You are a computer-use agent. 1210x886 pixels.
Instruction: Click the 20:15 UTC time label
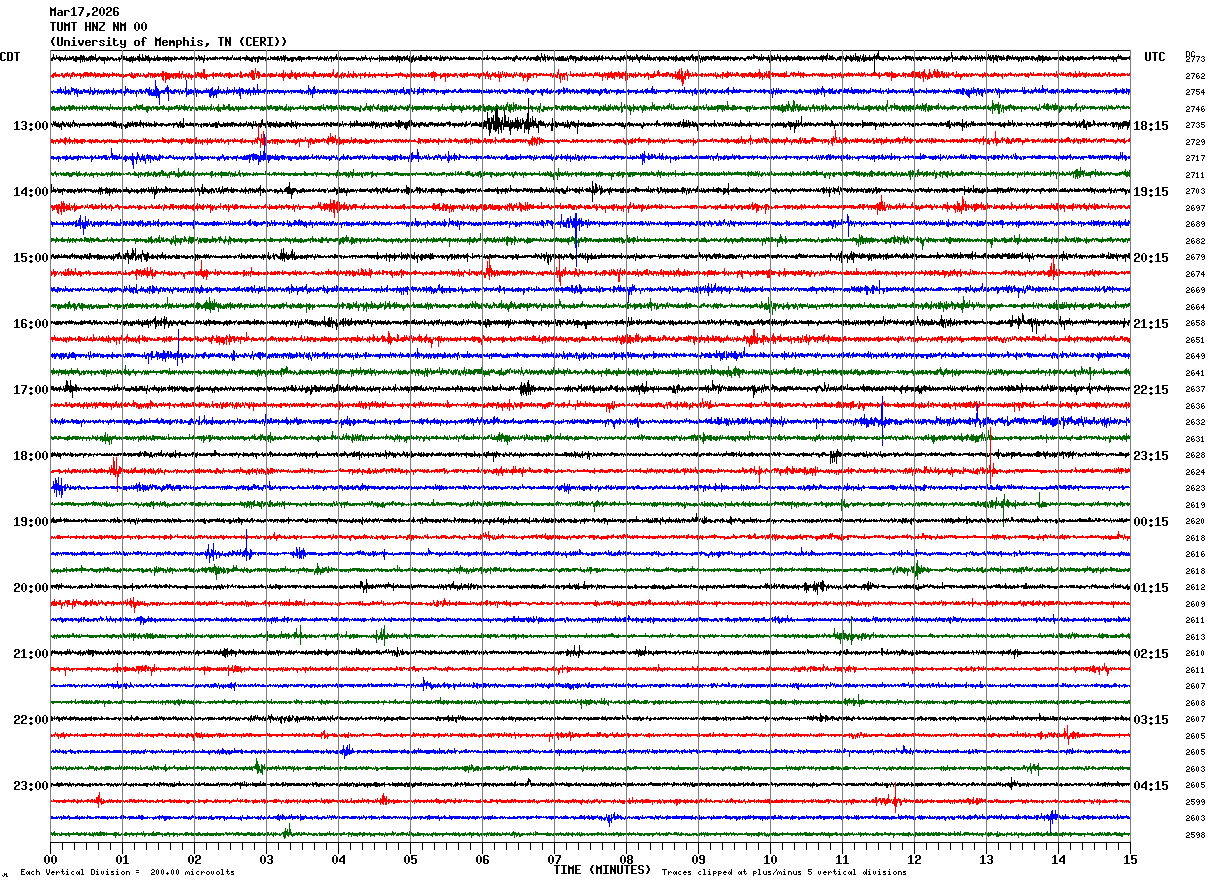click(1151, 258)
